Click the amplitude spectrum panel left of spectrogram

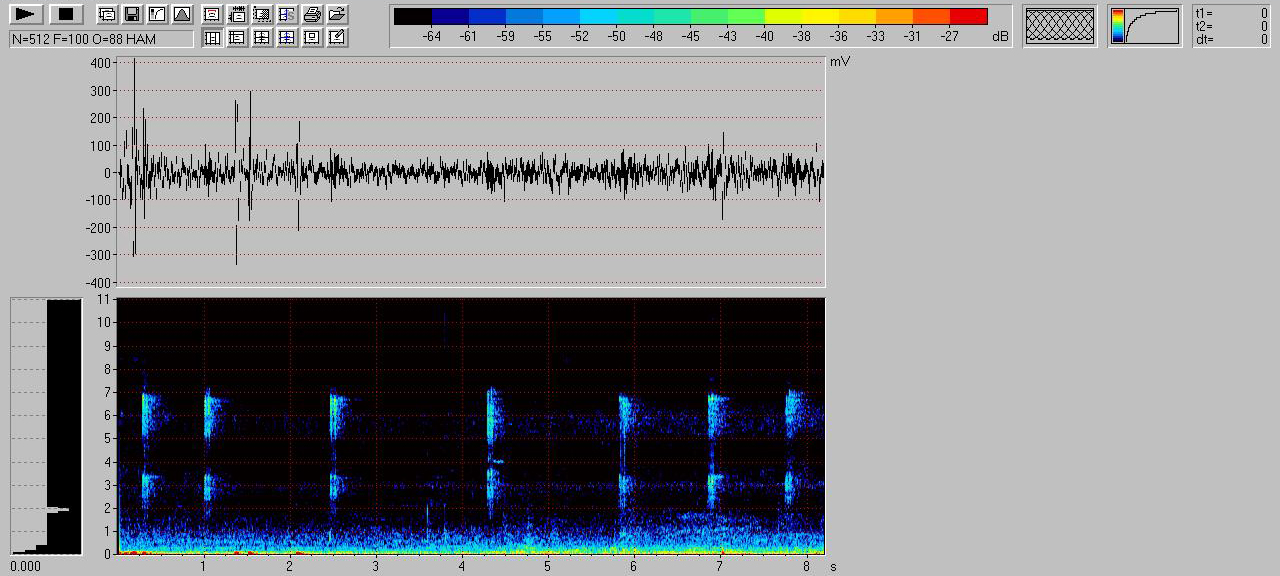(46, 425)
